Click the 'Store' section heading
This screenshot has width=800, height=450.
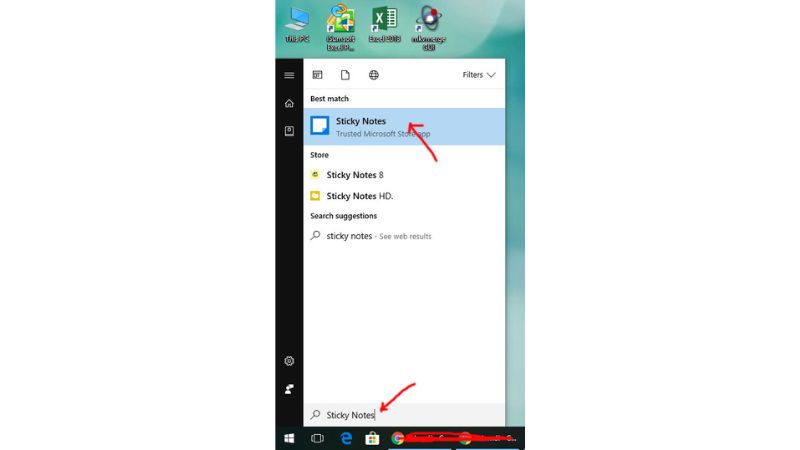(x=319, y=155)
